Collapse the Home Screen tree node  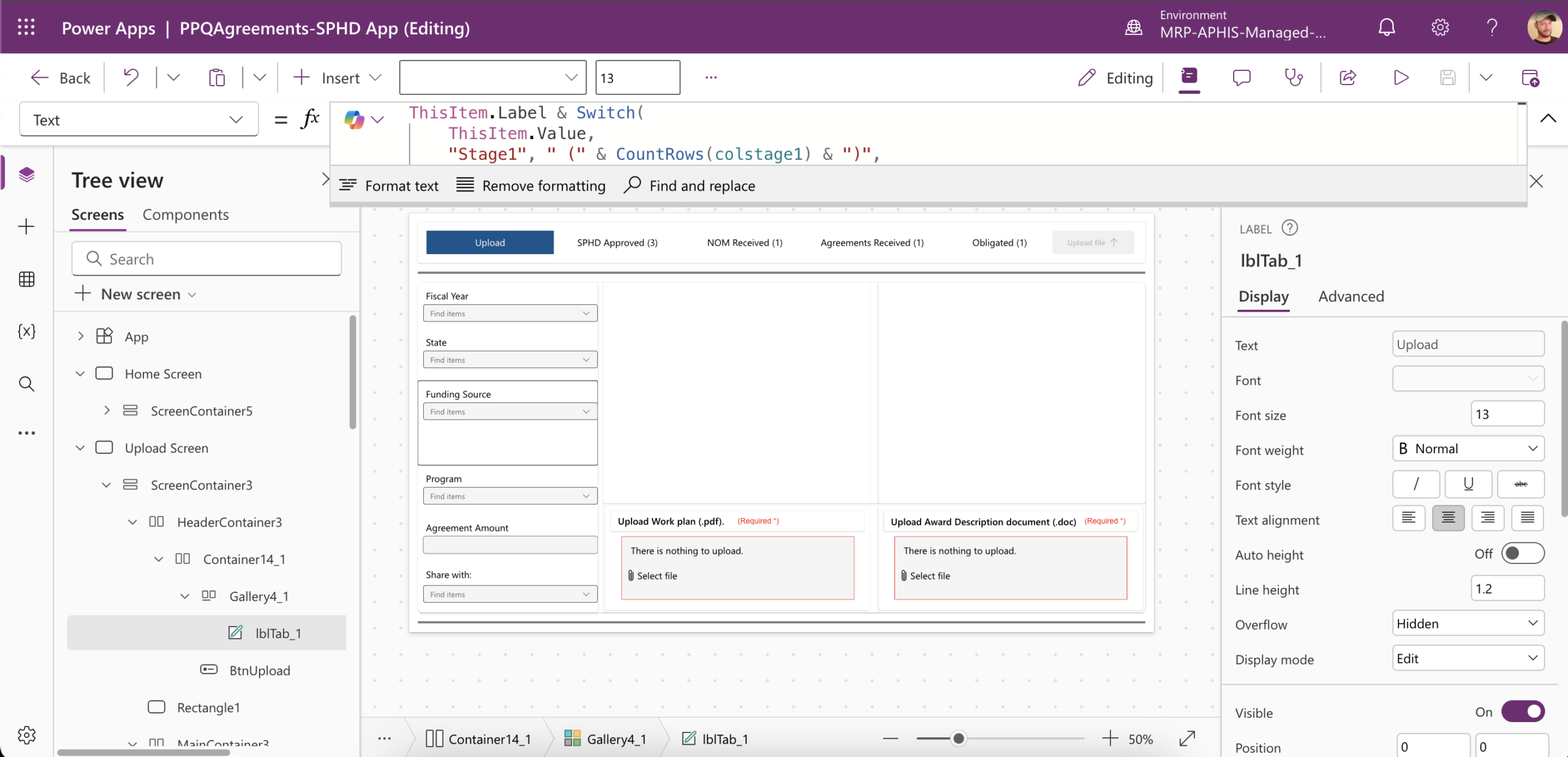[80, 374]
